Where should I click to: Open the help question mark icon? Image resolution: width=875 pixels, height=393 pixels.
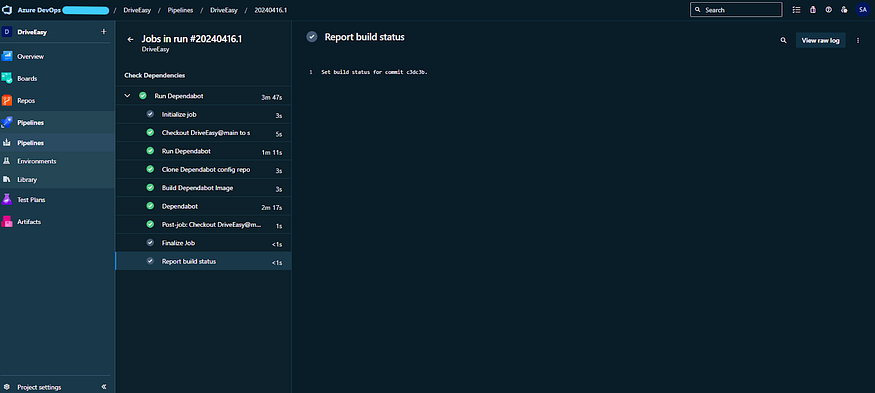tap(829, 10)
